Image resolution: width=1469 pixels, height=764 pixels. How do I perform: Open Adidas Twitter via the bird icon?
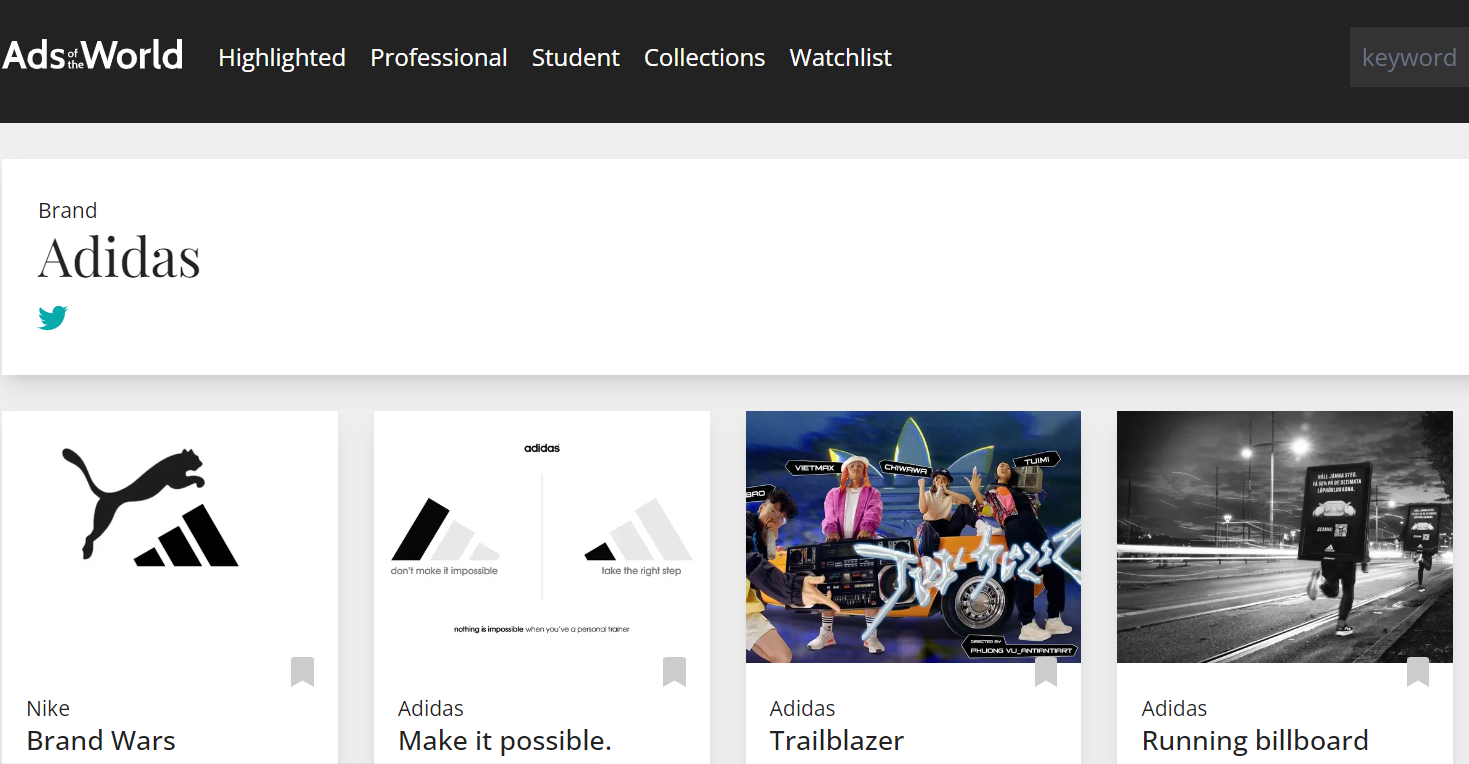point(51,318)
